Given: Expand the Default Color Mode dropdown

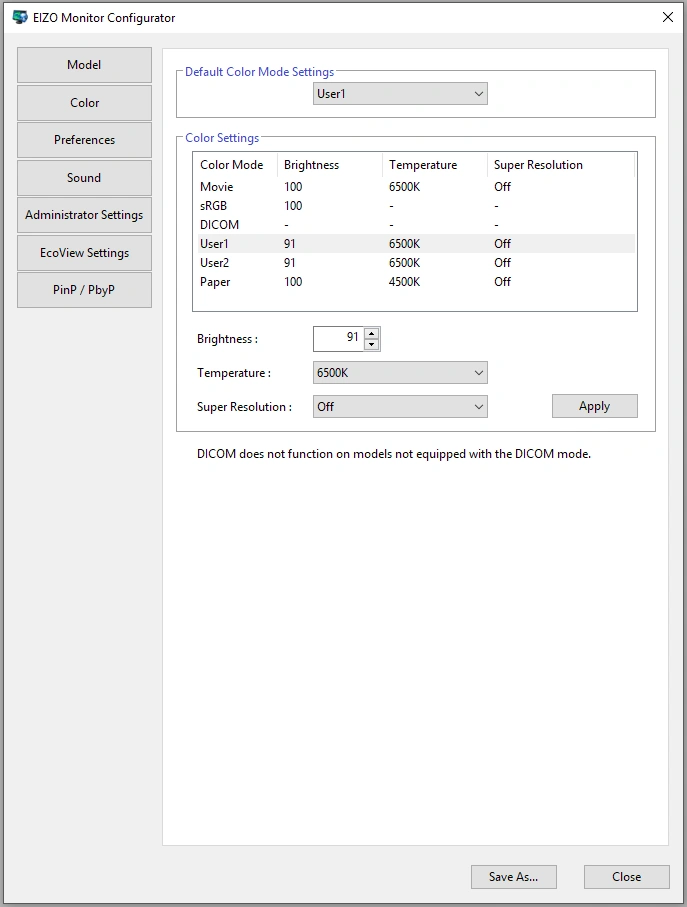Looking at the screenshot, I should click(400, 94).
